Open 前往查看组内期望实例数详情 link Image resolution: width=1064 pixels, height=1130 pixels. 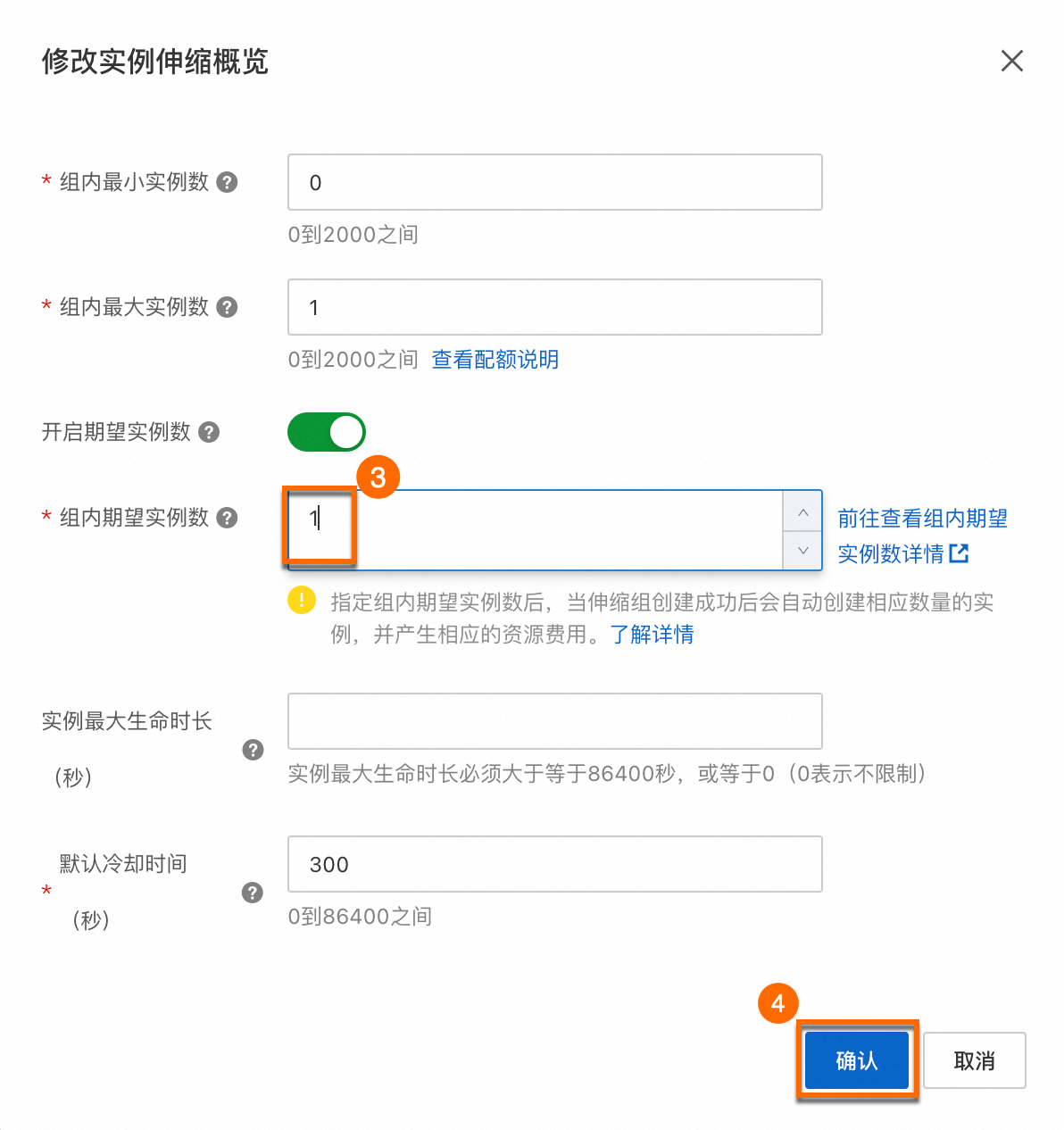[x=921, y=519]
